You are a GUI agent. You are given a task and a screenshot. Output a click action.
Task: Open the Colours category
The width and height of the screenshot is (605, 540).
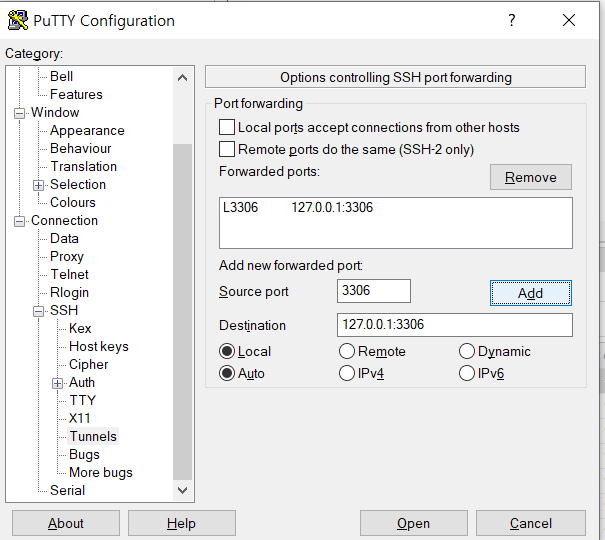point(73,202)
